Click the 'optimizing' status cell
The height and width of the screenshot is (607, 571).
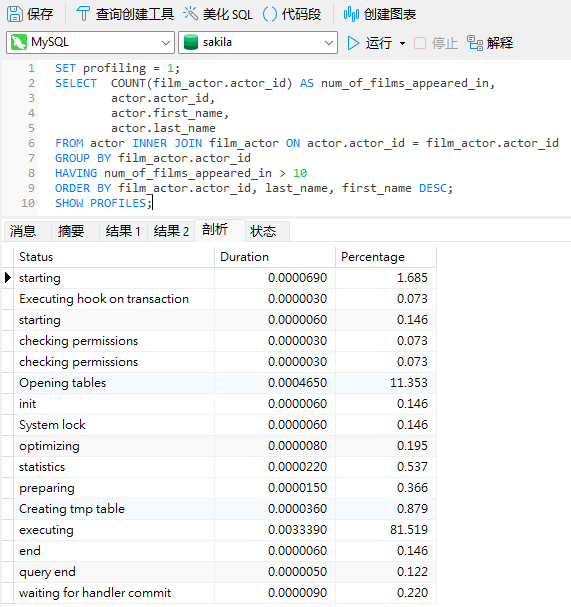tap(114, 446)
